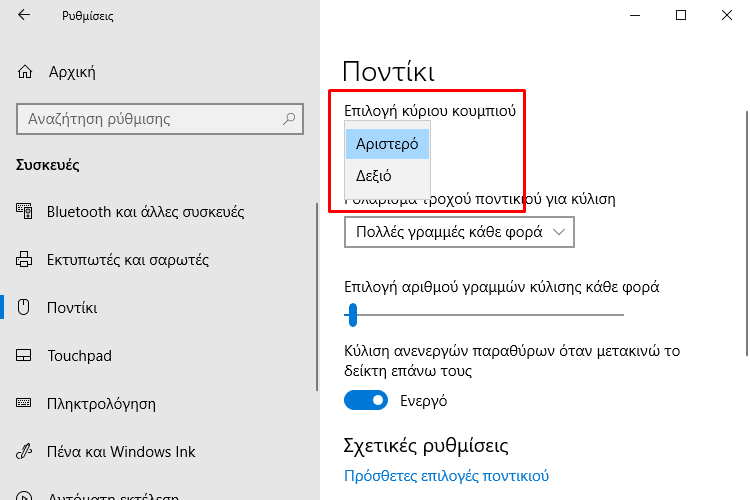
Task: Toggle off inactive window scrolling switch
Action: [365, 401]
